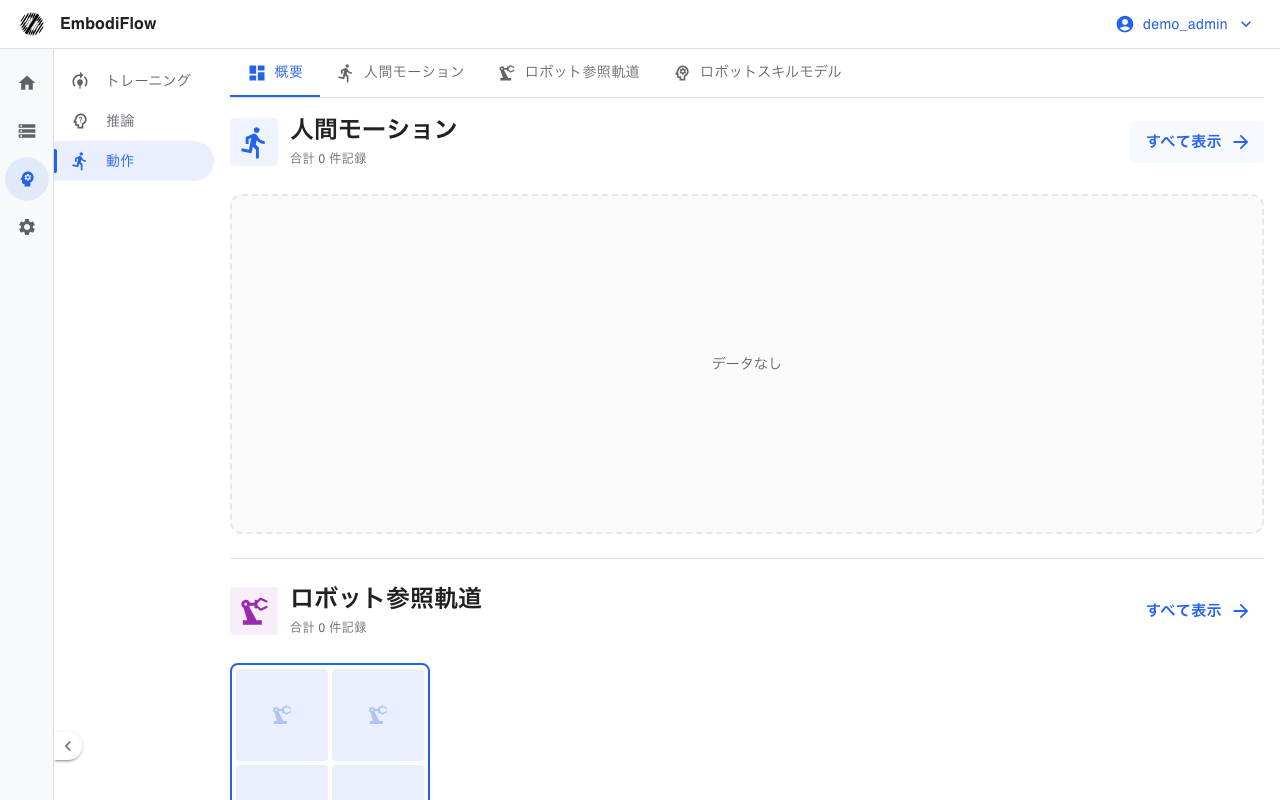Screen dimensions: 1280x800
Task: Switch to the ロボットスキルモデル tab
Action: (757, 73)
